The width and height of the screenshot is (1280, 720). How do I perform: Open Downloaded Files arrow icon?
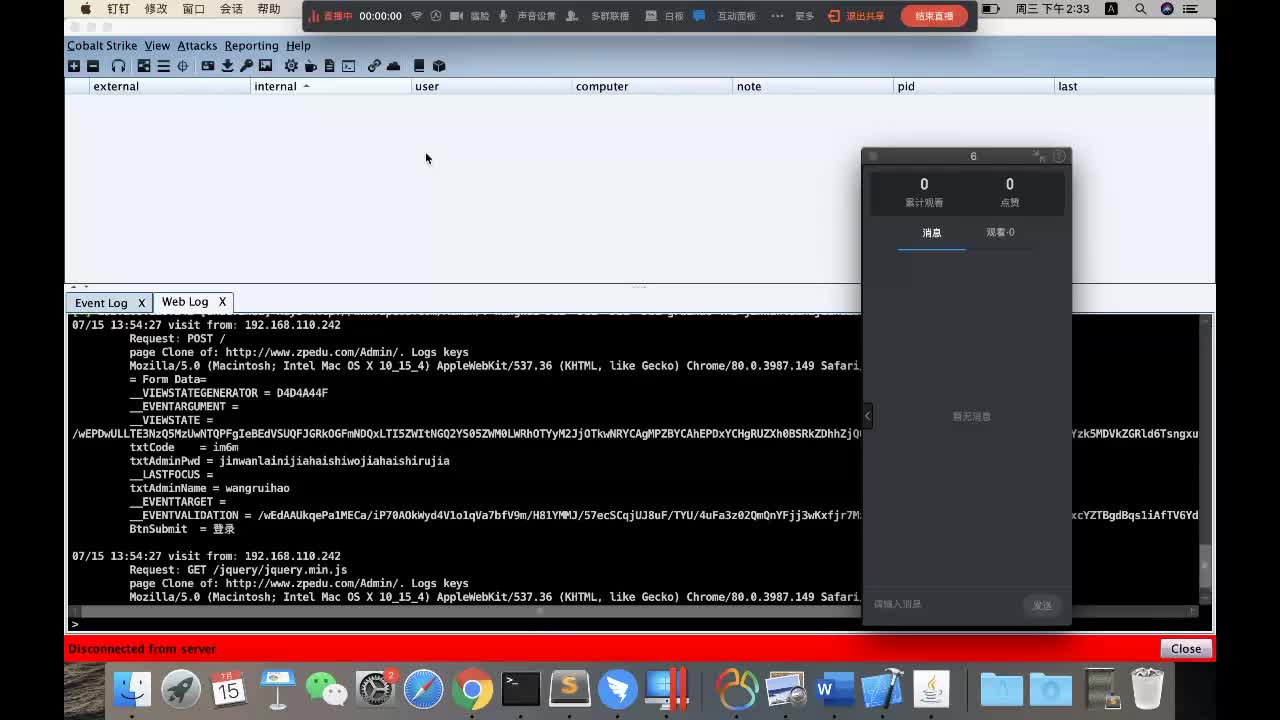227,66
